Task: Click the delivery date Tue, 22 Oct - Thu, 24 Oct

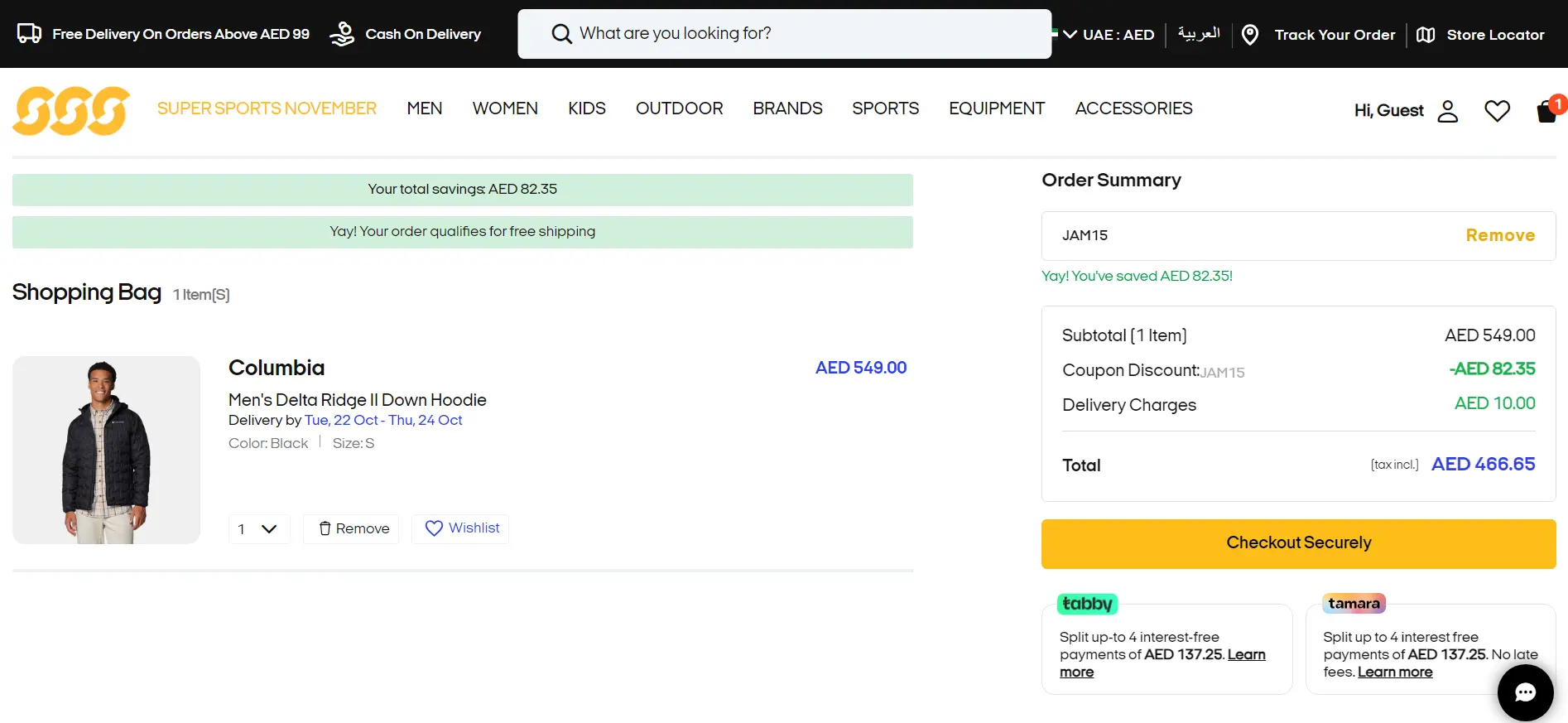Action: pyautogui.click(x=383, y=420)
